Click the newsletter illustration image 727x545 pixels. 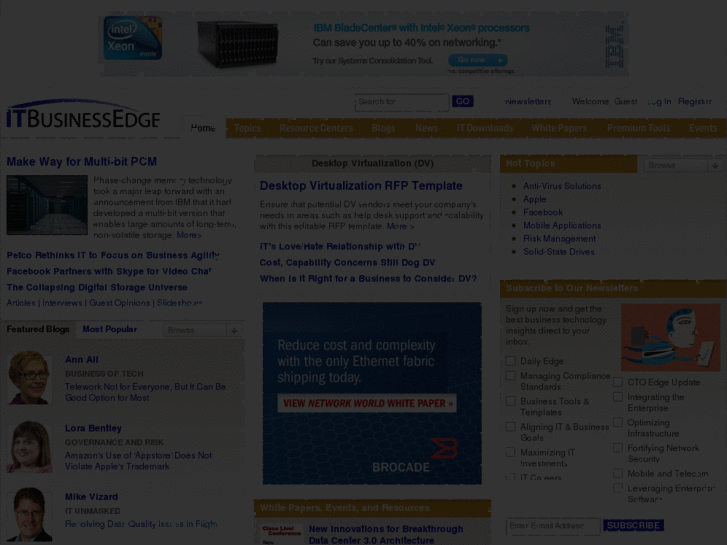pos(670,337)
